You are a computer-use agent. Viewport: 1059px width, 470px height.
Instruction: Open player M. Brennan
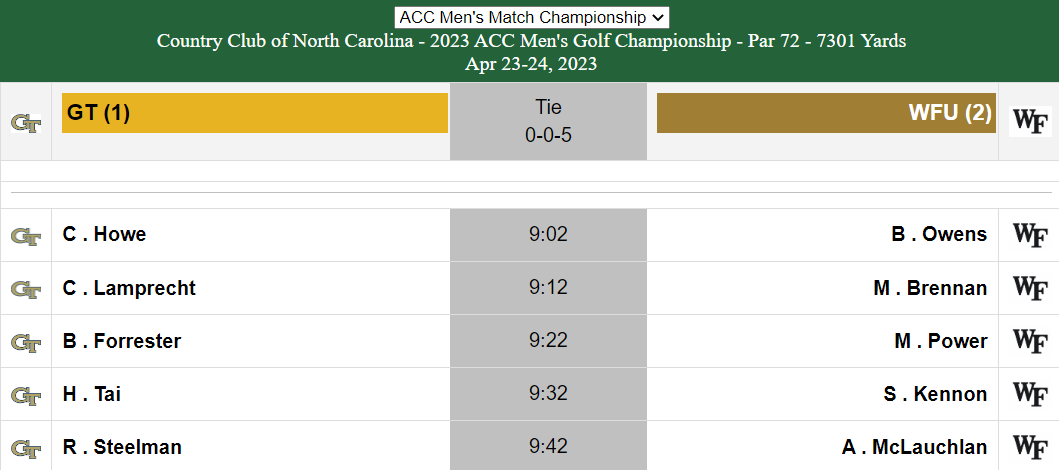(930, 288)
